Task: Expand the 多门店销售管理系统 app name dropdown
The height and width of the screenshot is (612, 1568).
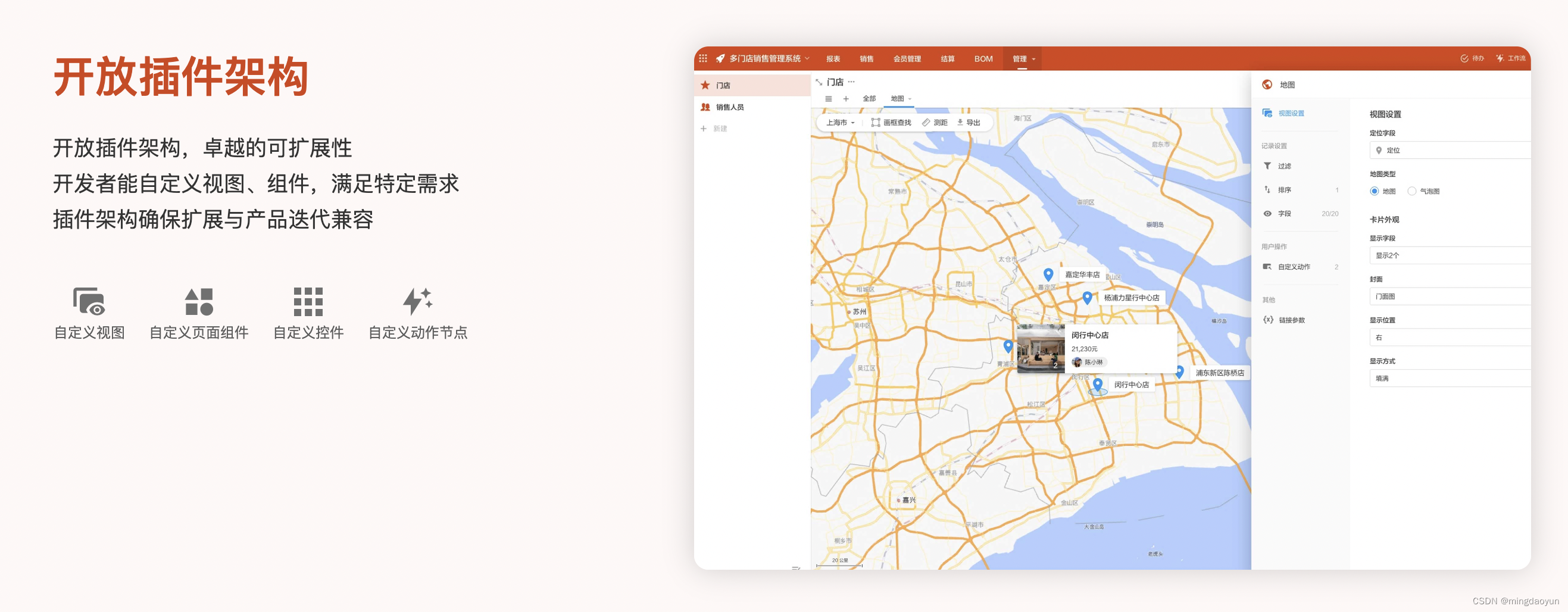Action: pyautogui.click(x=807, y=58)
